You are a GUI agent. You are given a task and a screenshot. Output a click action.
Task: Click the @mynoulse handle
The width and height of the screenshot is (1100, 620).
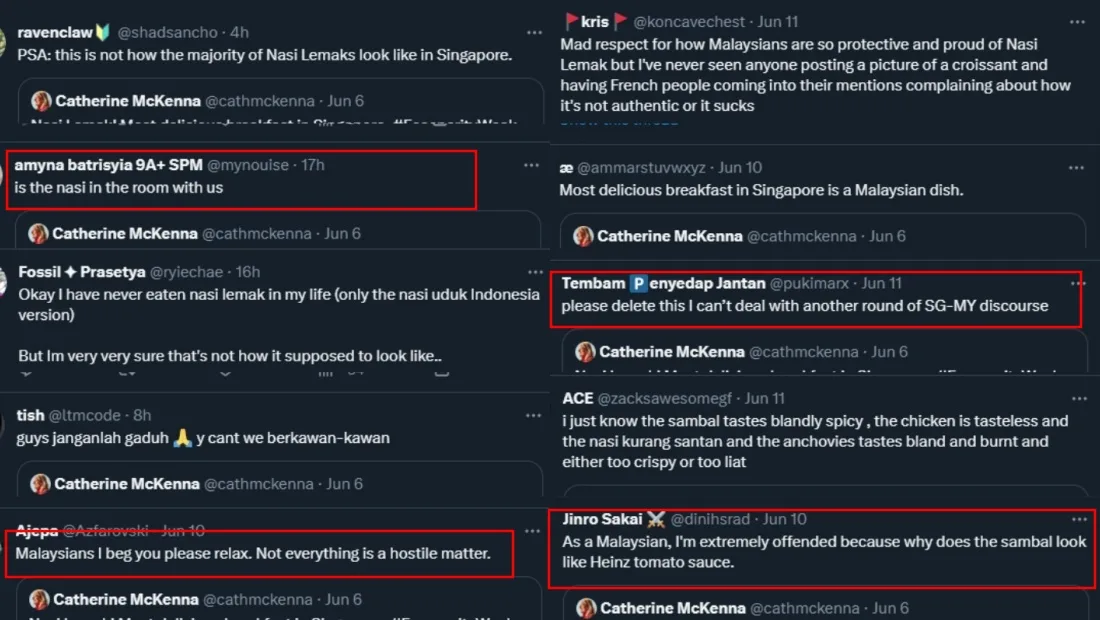point(246,165)
